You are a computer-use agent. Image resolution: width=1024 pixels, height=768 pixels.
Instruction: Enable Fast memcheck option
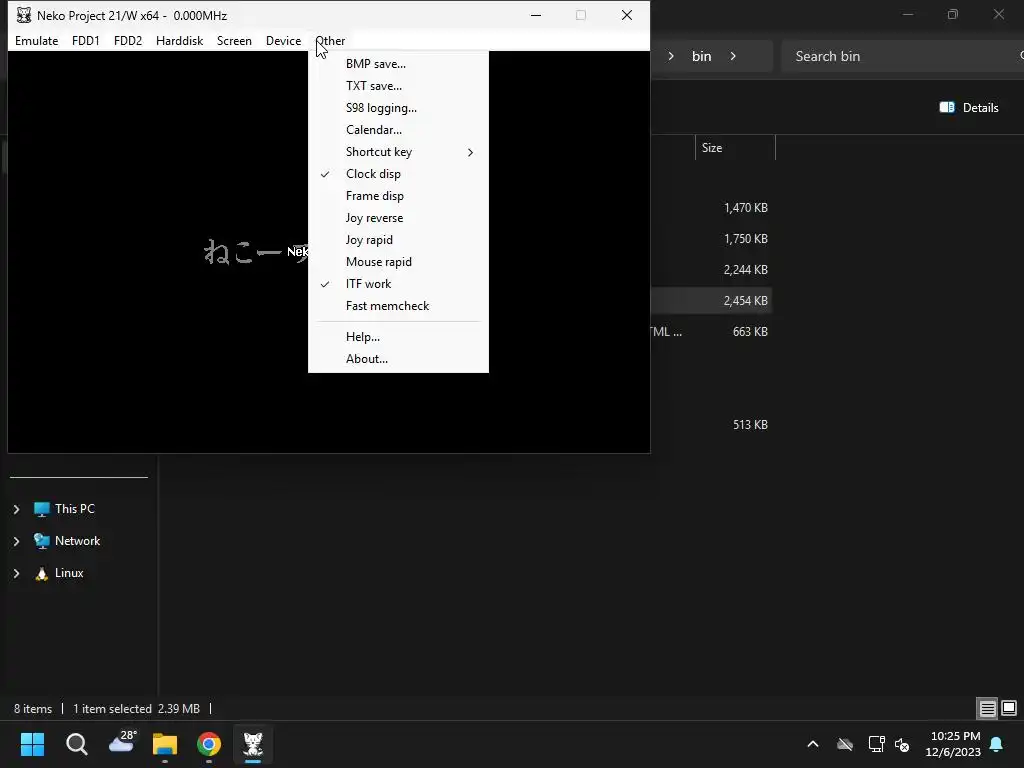(x=398, y=306)
